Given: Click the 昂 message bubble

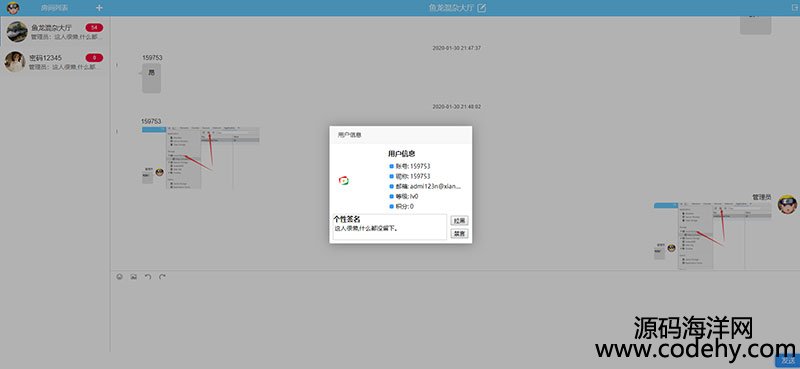Looking at the screenshot, I should (x=152, y=78).
